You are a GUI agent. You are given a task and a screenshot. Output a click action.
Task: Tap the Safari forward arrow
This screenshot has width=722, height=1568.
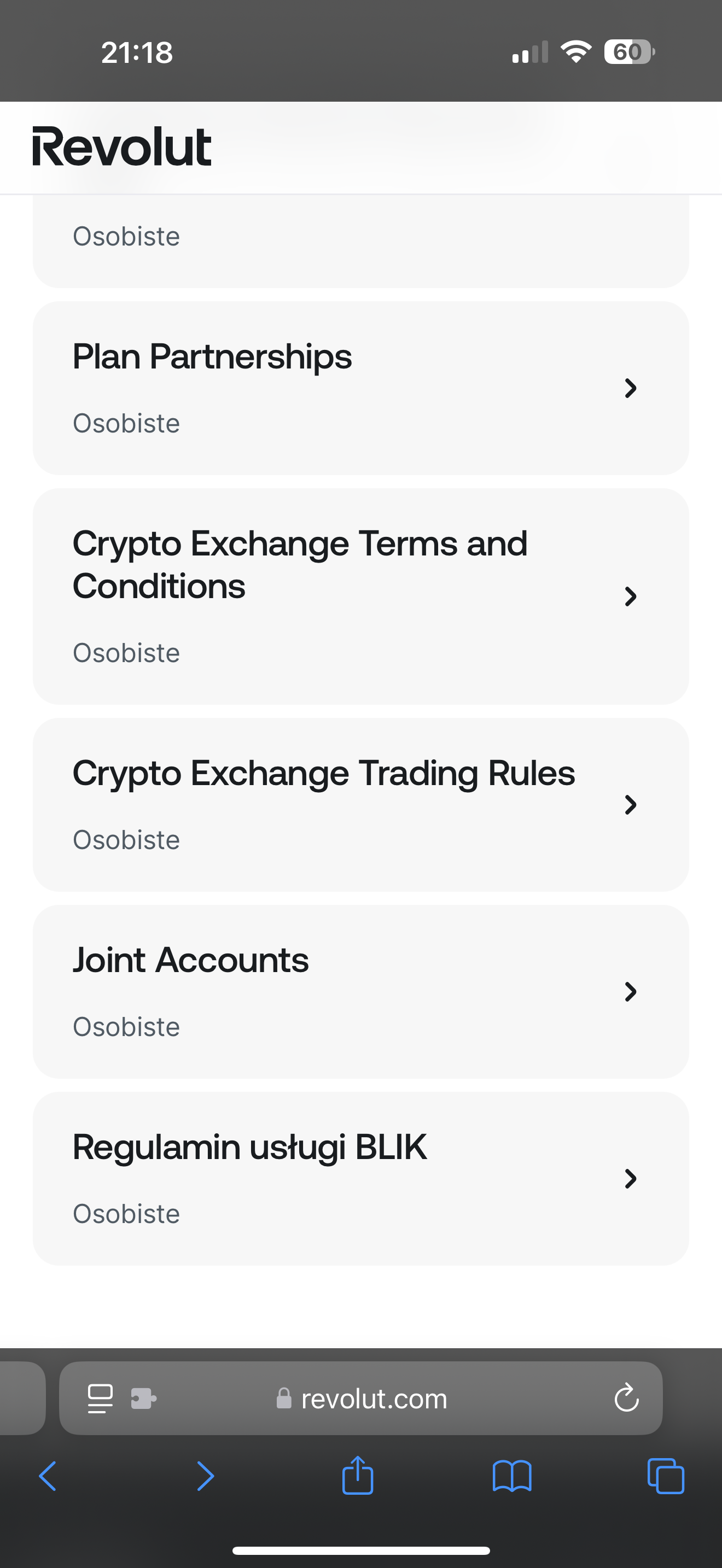[205, 1476]
